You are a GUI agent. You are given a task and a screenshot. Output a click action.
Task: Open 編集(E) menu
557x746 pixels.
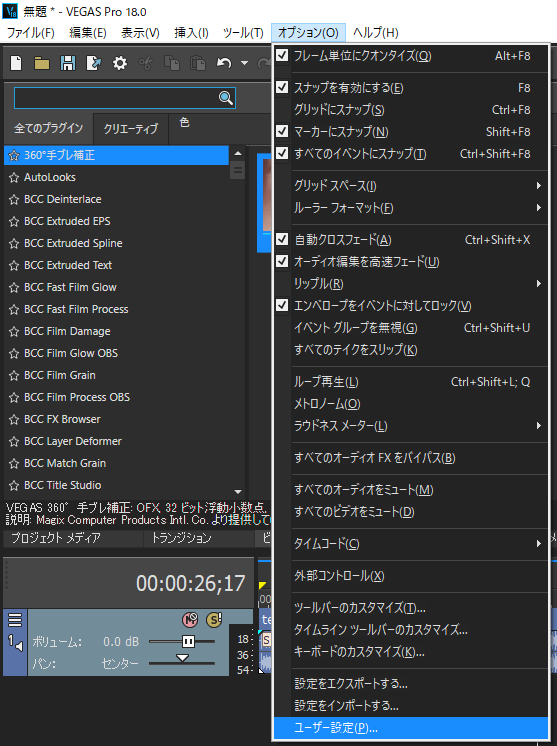[x=88, y=33]
